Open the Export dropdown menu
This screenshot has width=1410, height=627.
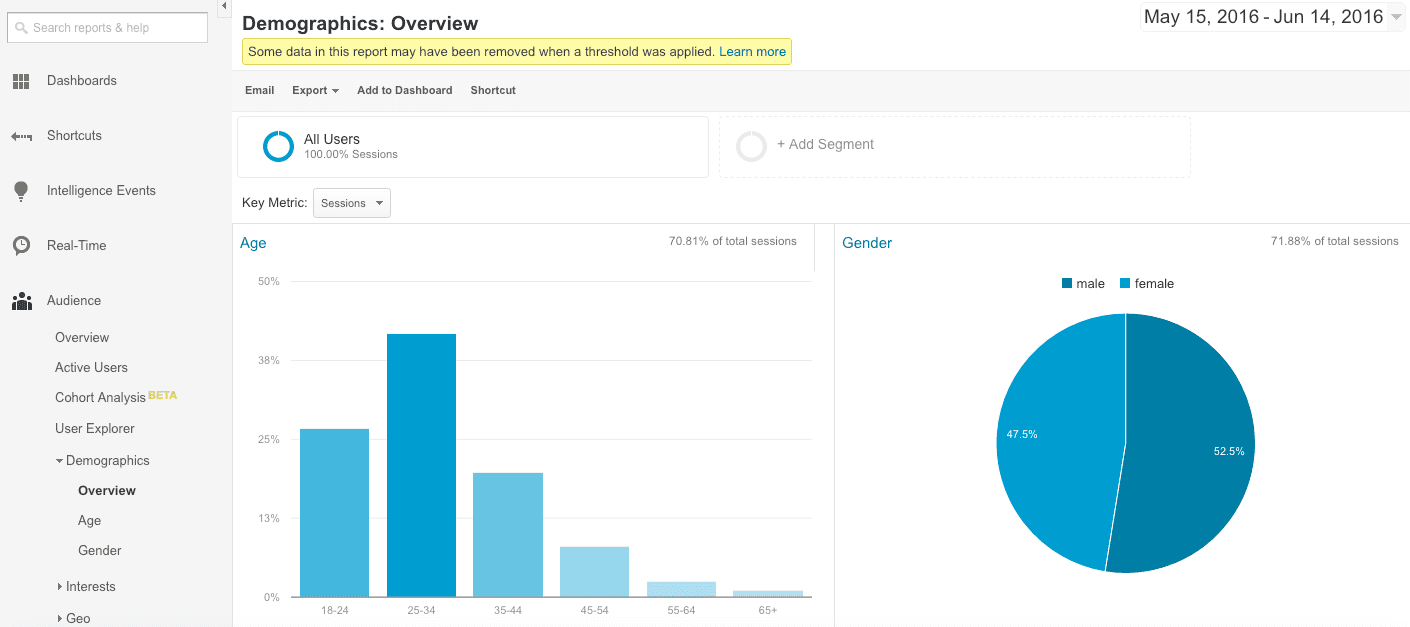coord(315,90)
